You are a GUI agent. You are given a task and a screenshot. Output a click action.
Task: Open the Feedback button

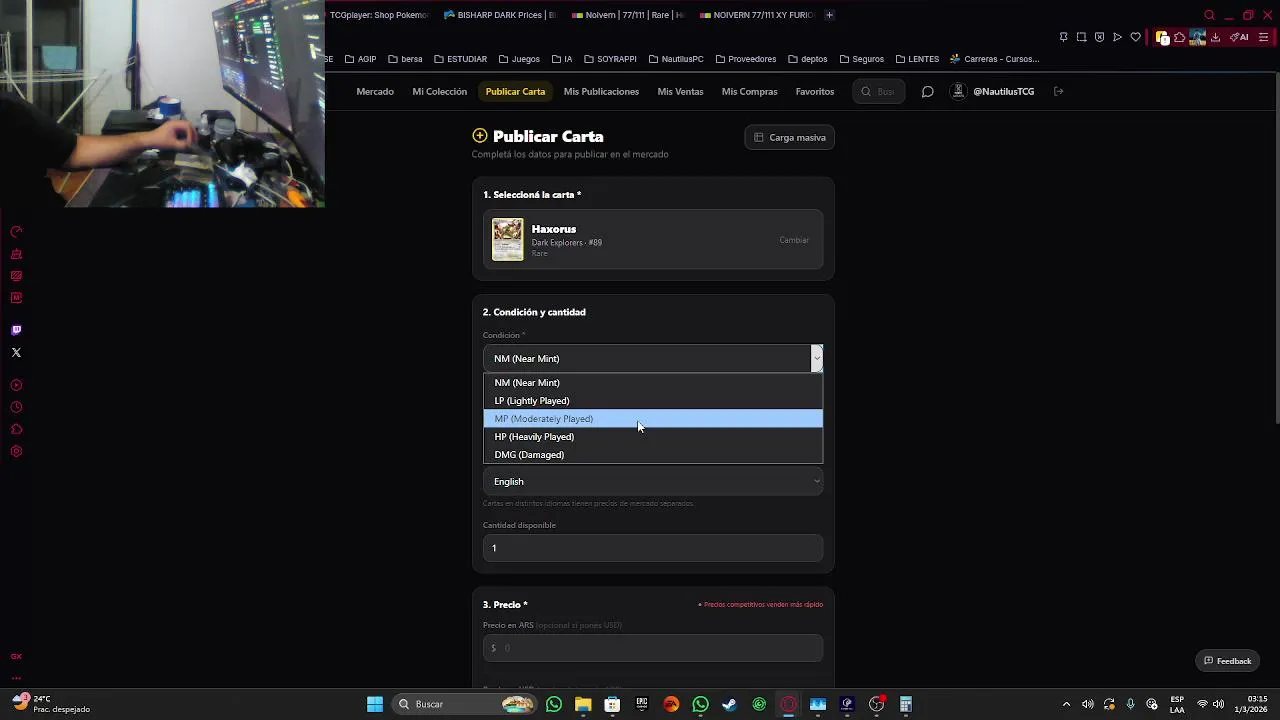coord(1227,661)
